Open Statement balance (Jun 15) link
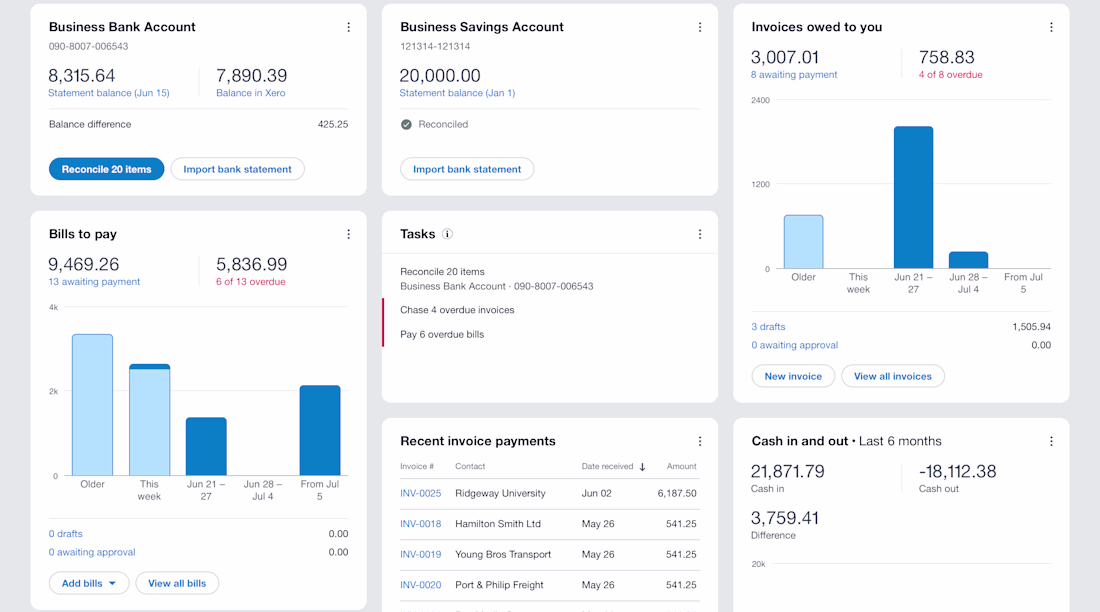The height and width of the screenshot is (612, 1100). (x=109, y=93)
